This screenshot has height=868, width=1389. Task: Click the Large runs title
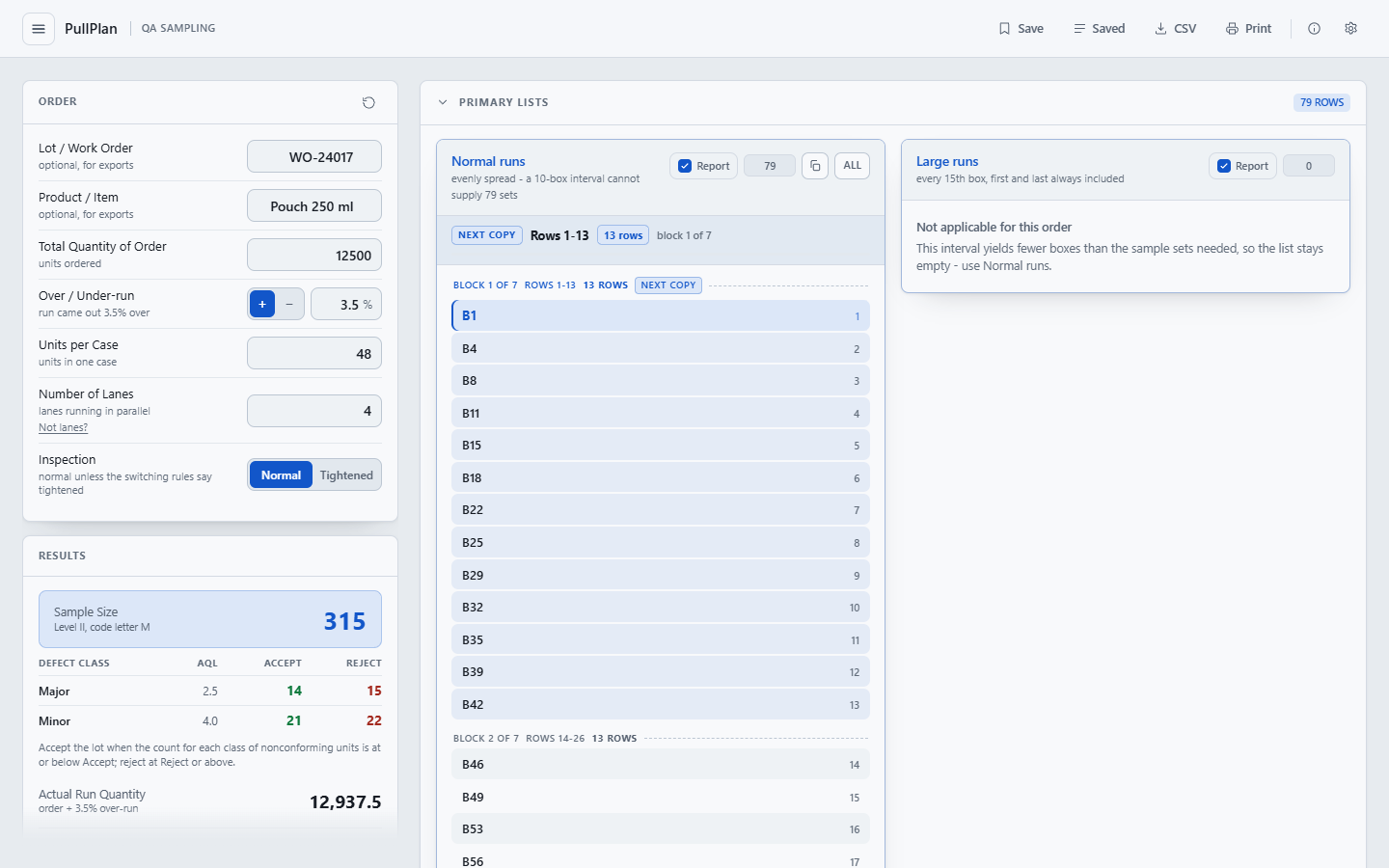[x=947, y=161]
